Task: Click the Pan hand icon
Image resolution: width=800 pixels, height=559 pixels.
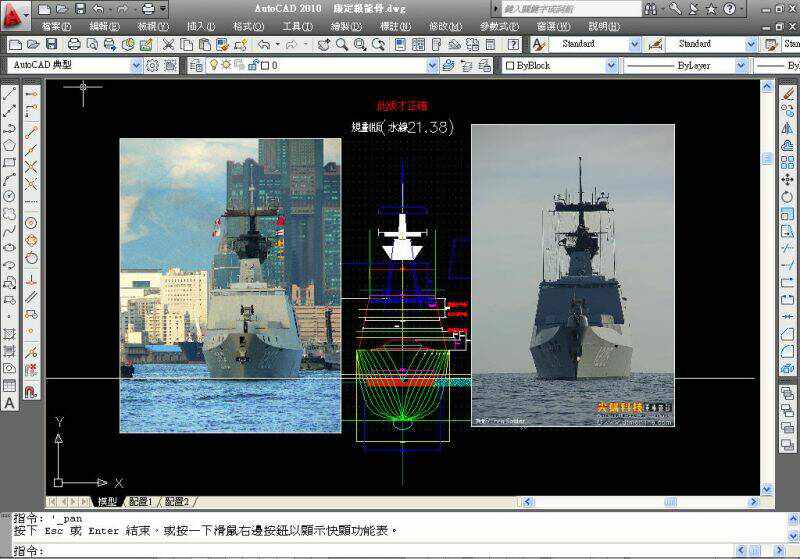Action: (325, 45)
